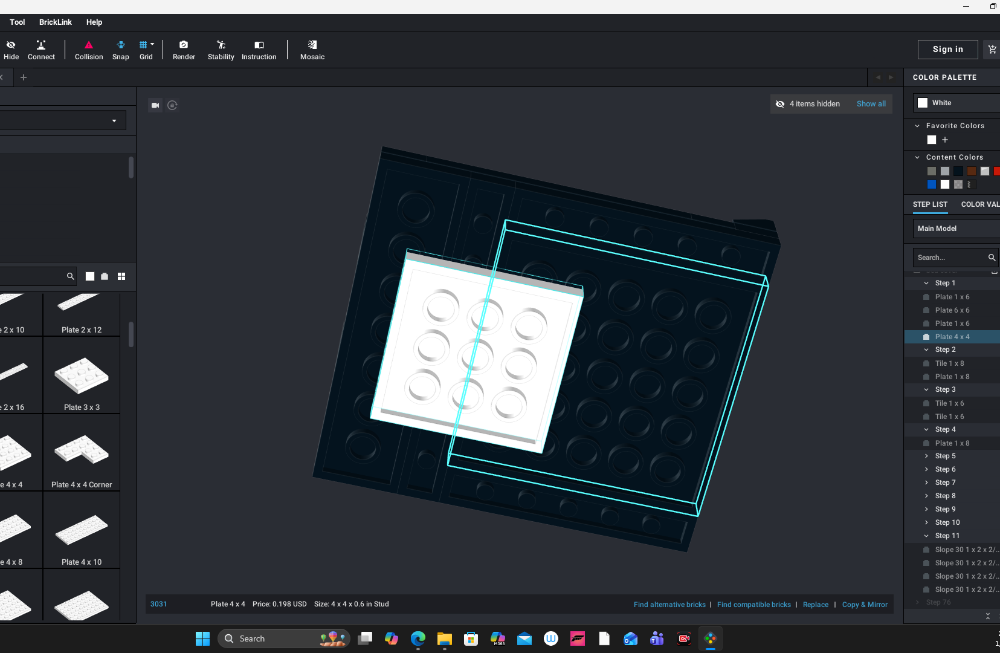Open the Main Model dropdown
Image resolution: width=1000 pixels, height=653 pixels.
(957, 229)
